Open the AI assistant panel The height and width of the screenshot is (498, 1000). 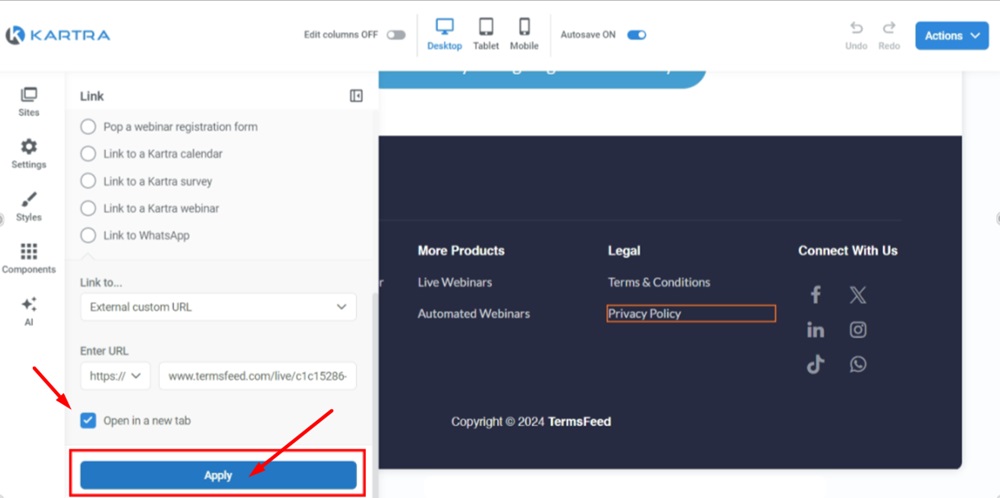point(29,311)
